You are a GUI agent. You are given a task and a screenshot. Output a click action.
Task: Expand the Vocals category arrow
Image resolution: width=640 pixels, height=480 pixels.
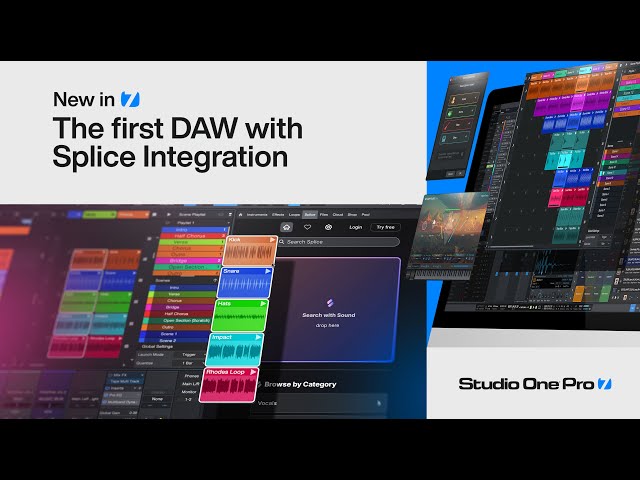(379, 403)
